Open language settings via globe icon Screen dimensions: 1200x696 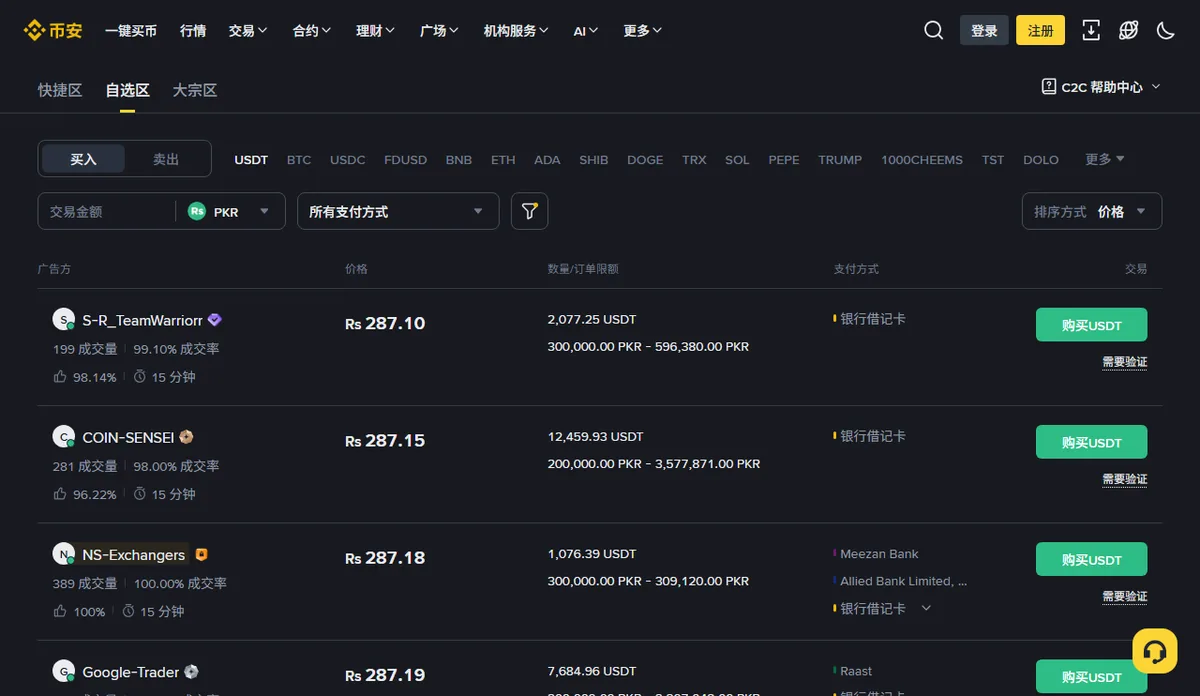tap(1128, 30)
